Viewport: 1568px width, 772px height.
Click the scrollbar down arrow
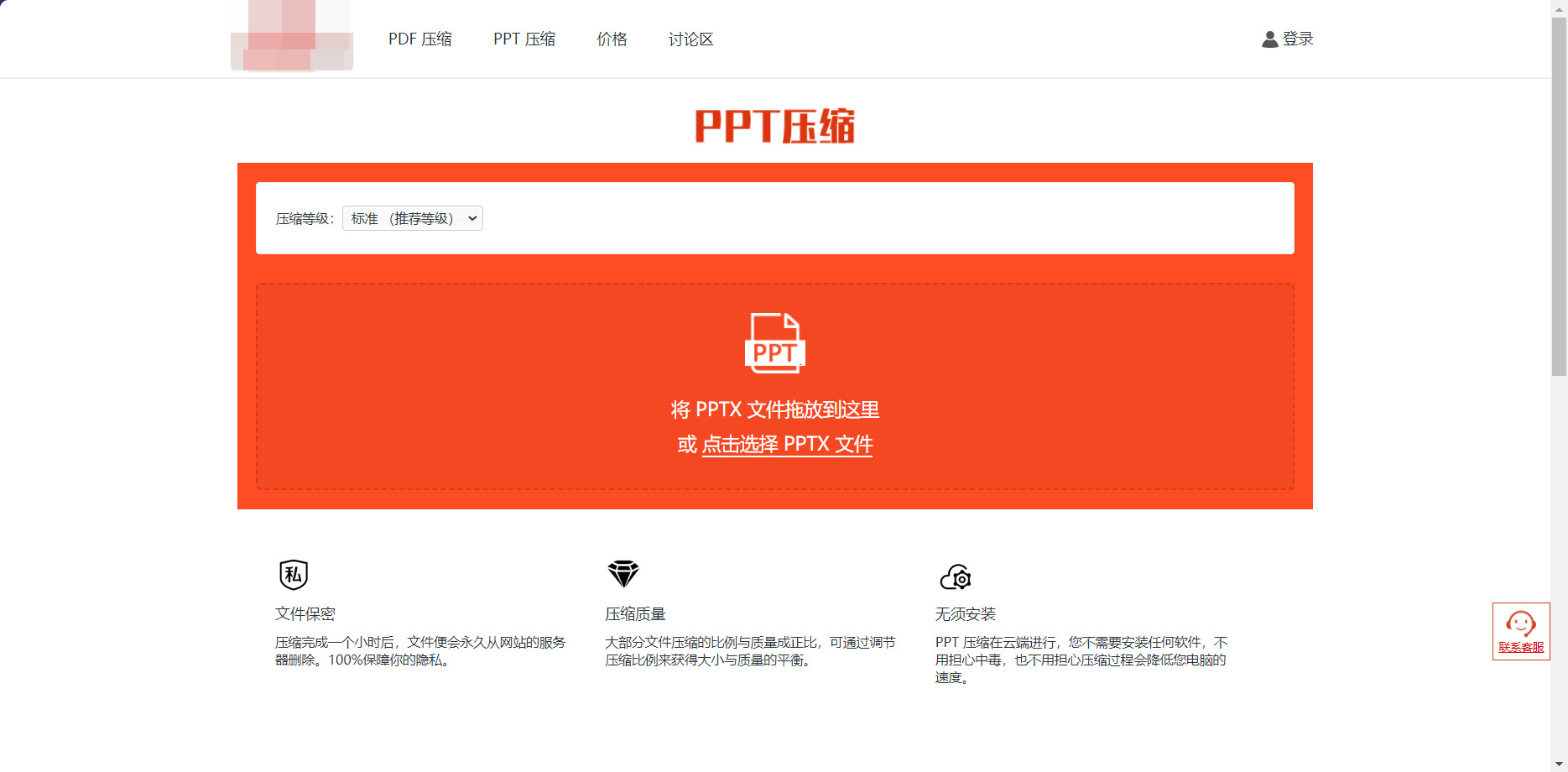[x=1559, y=764]
